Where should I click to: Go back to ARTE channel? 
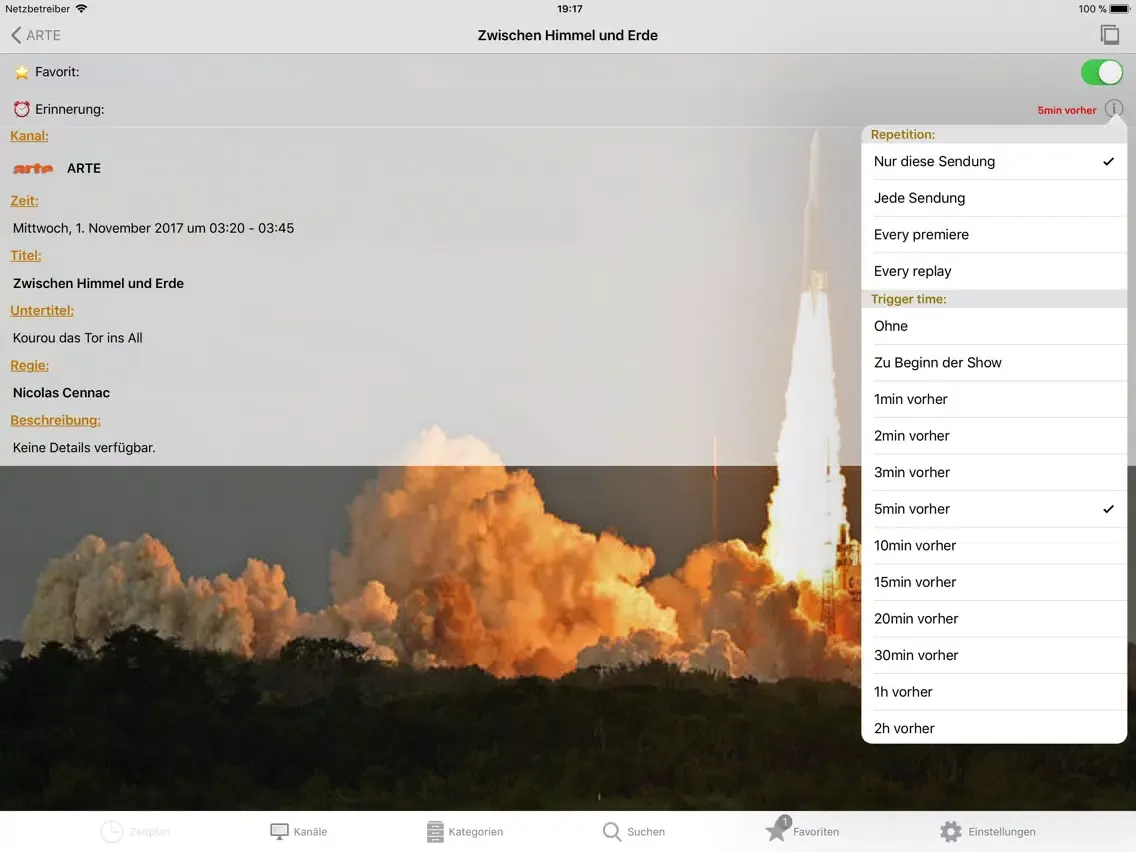tap(36, 35)
